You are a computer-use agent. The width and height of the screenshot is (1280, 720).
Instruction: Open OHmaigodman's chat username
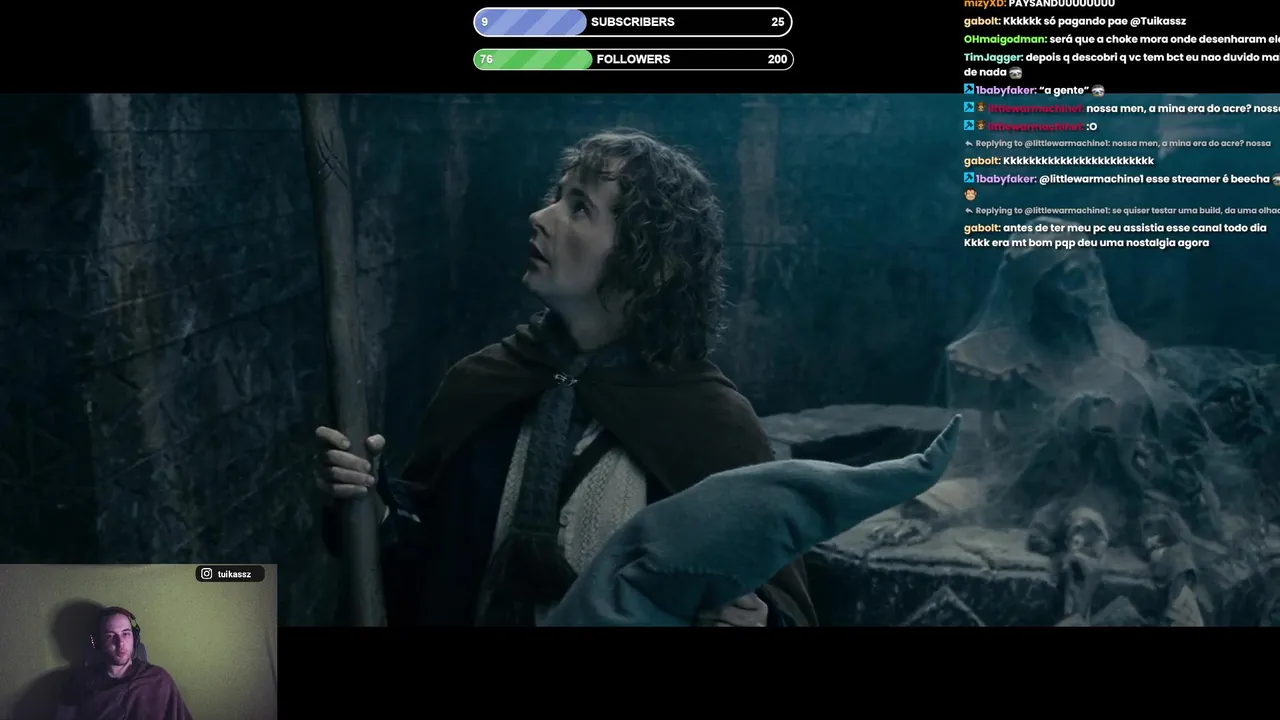tap(1005, 39)
